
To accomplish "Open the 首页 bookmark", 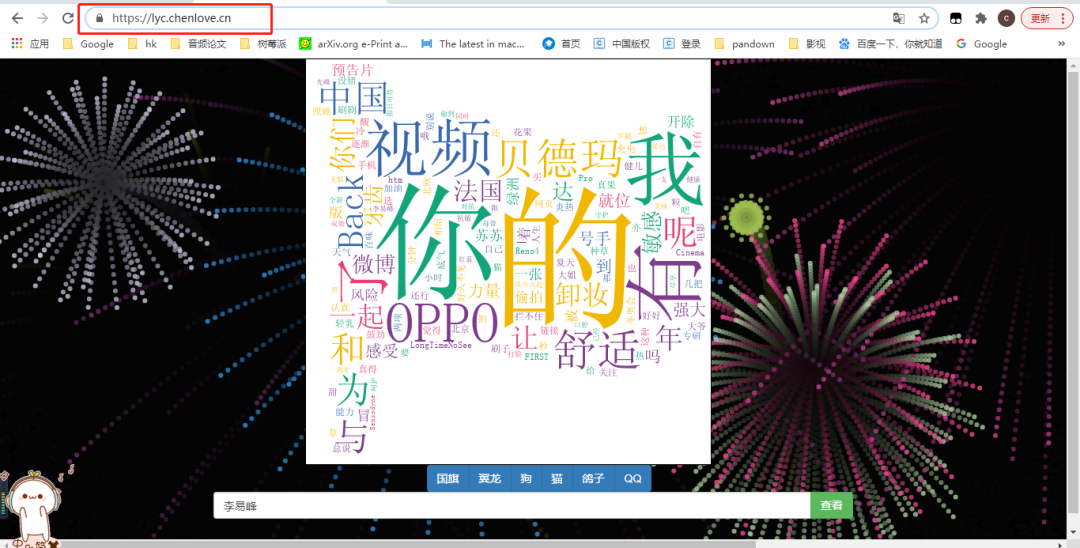I will (x=561, y=44).
